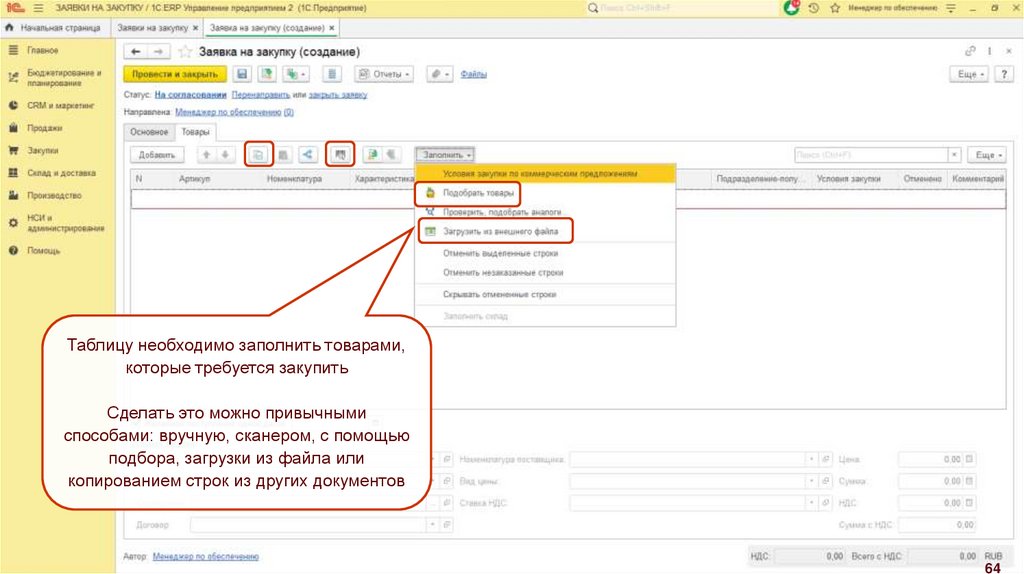Click the move row up arrow
Image resolution: width=1024 pixels, height=574 pixels.
pyautogui.click(x=206, y=155)
